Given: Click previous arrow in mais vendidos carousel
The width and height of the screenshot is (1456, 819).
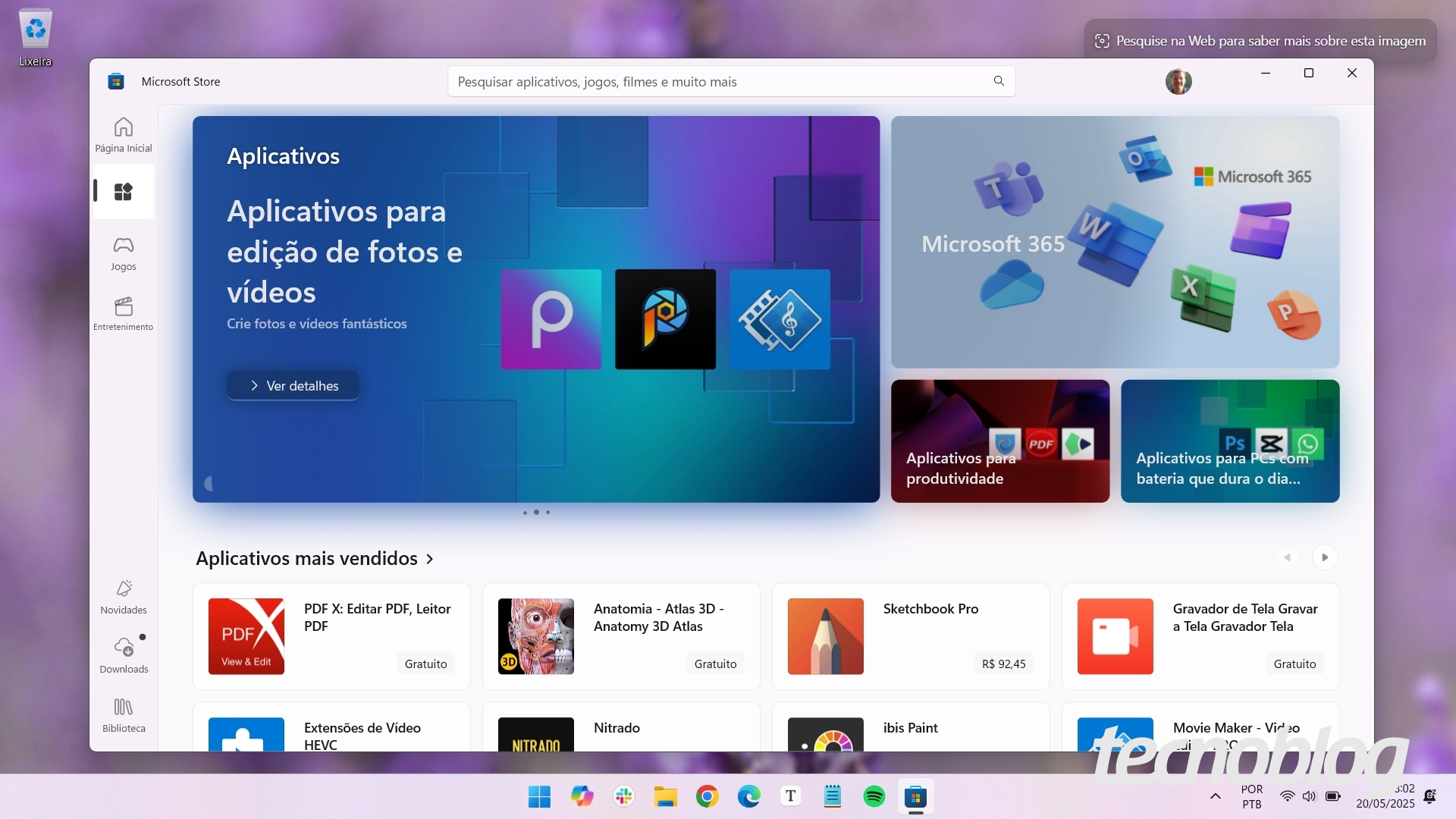Looking at the screenshot, I should (x=1287, y=557).
